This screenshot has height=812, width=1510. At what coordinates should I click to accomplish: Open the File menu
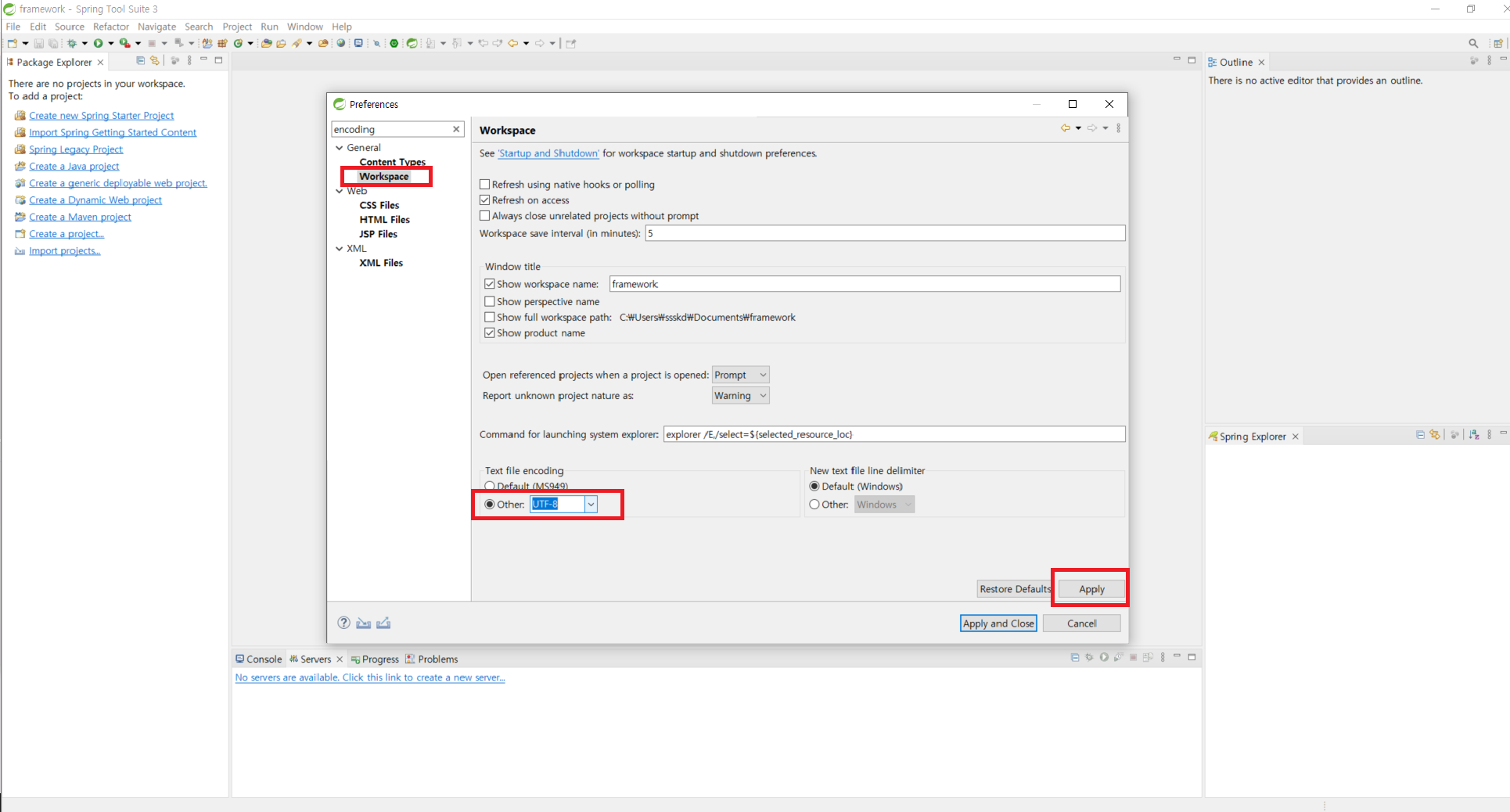coord(13,27)
